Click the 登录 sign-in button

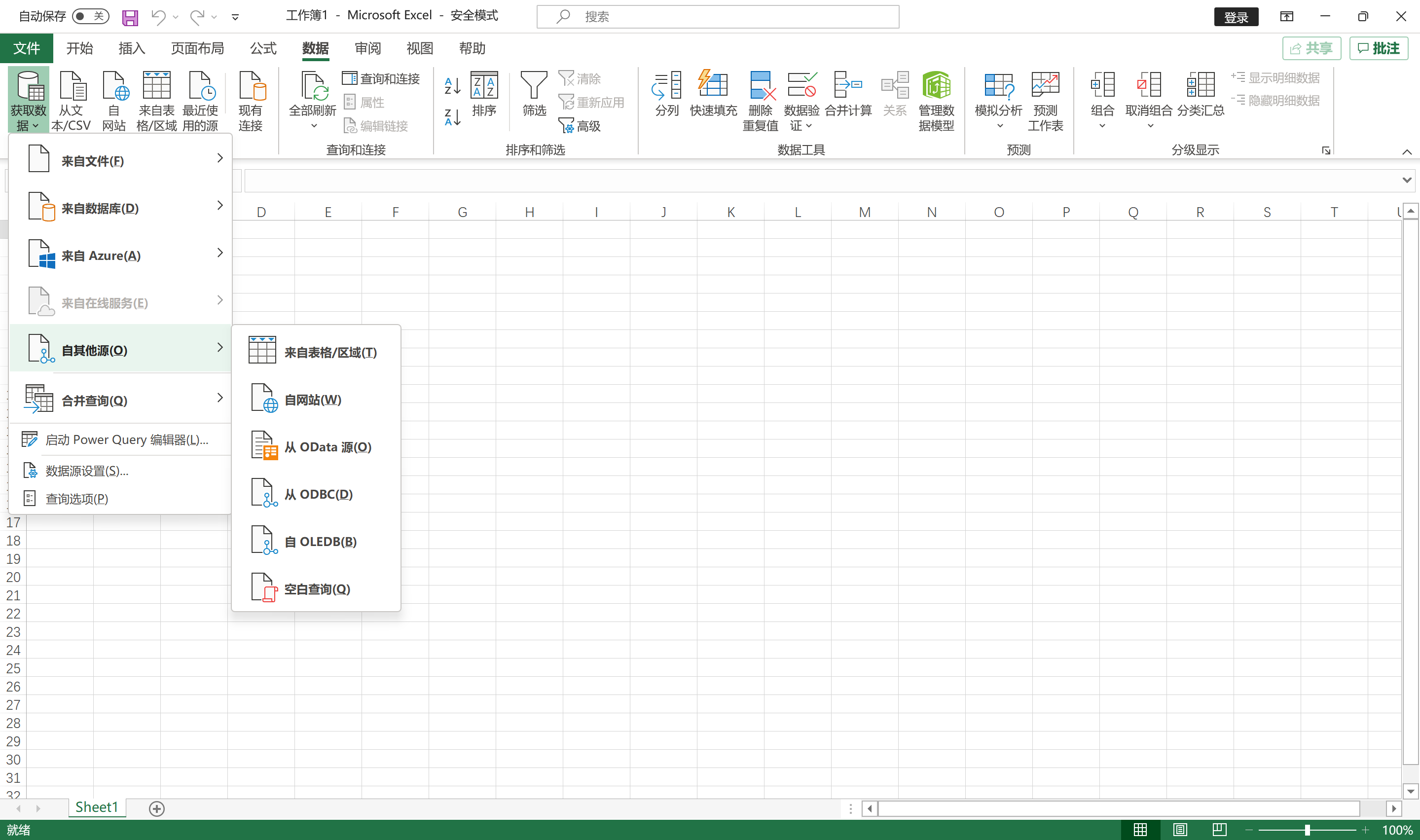[1236, 17]
